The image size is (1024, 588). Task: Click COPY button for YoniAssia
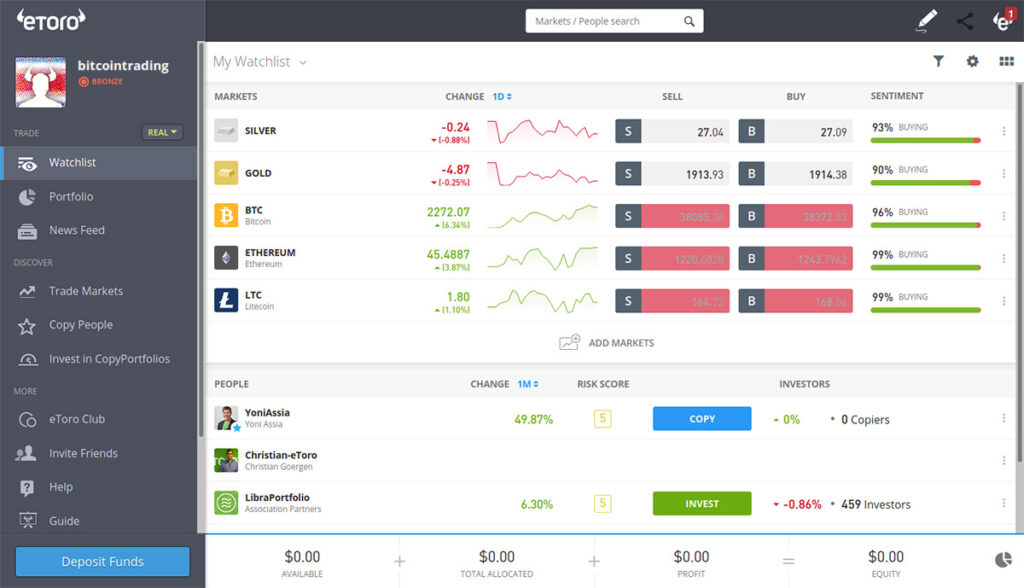tap(702, 419)
